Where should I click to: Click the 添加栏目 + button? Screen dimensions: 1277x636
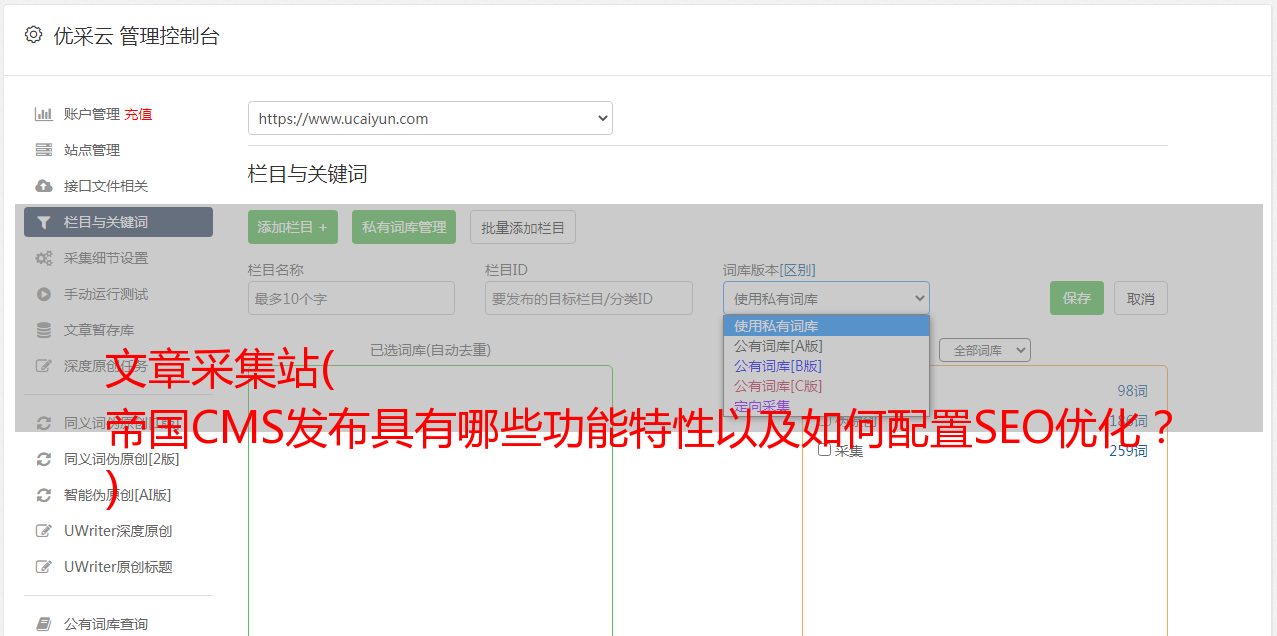293,227
